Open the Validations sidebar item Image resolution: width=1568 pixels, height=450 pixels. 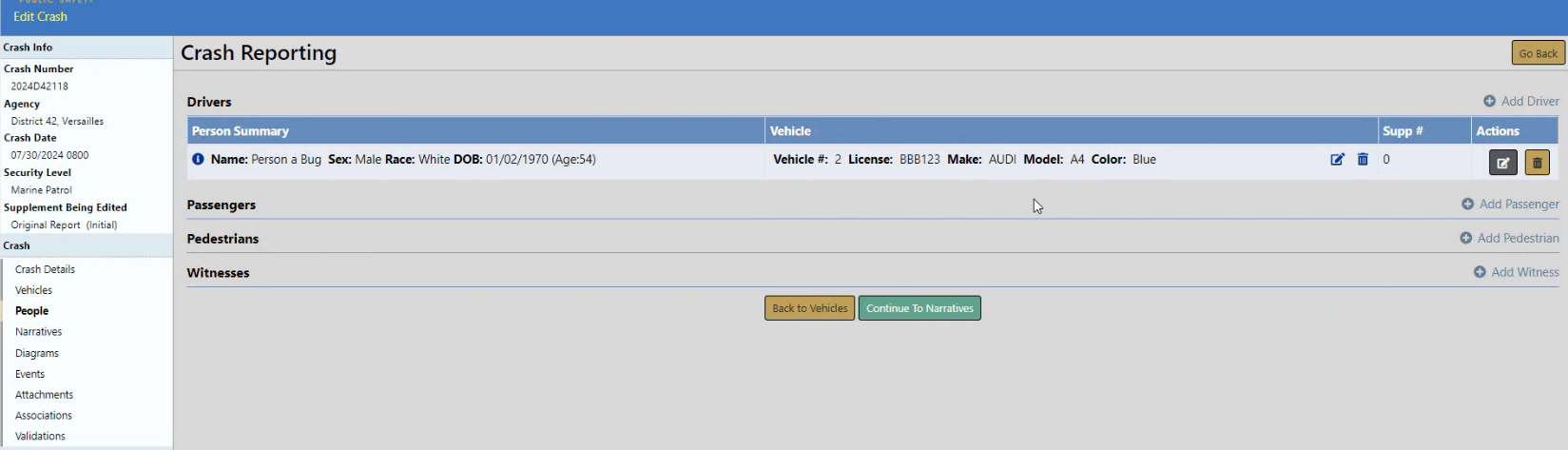[x=40, y=436]
